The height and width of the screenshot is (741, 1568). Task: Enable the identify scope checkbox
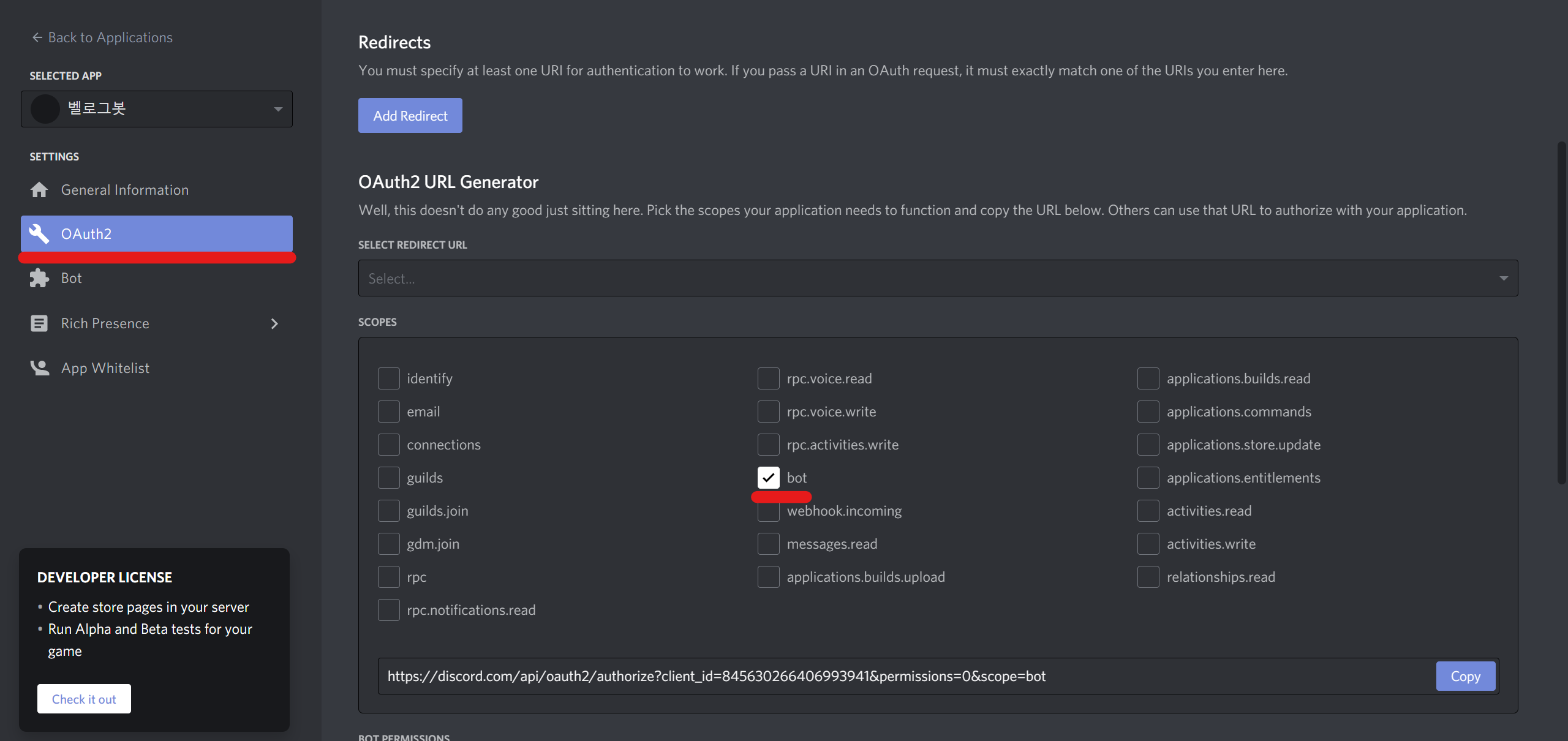pos(388,378)
